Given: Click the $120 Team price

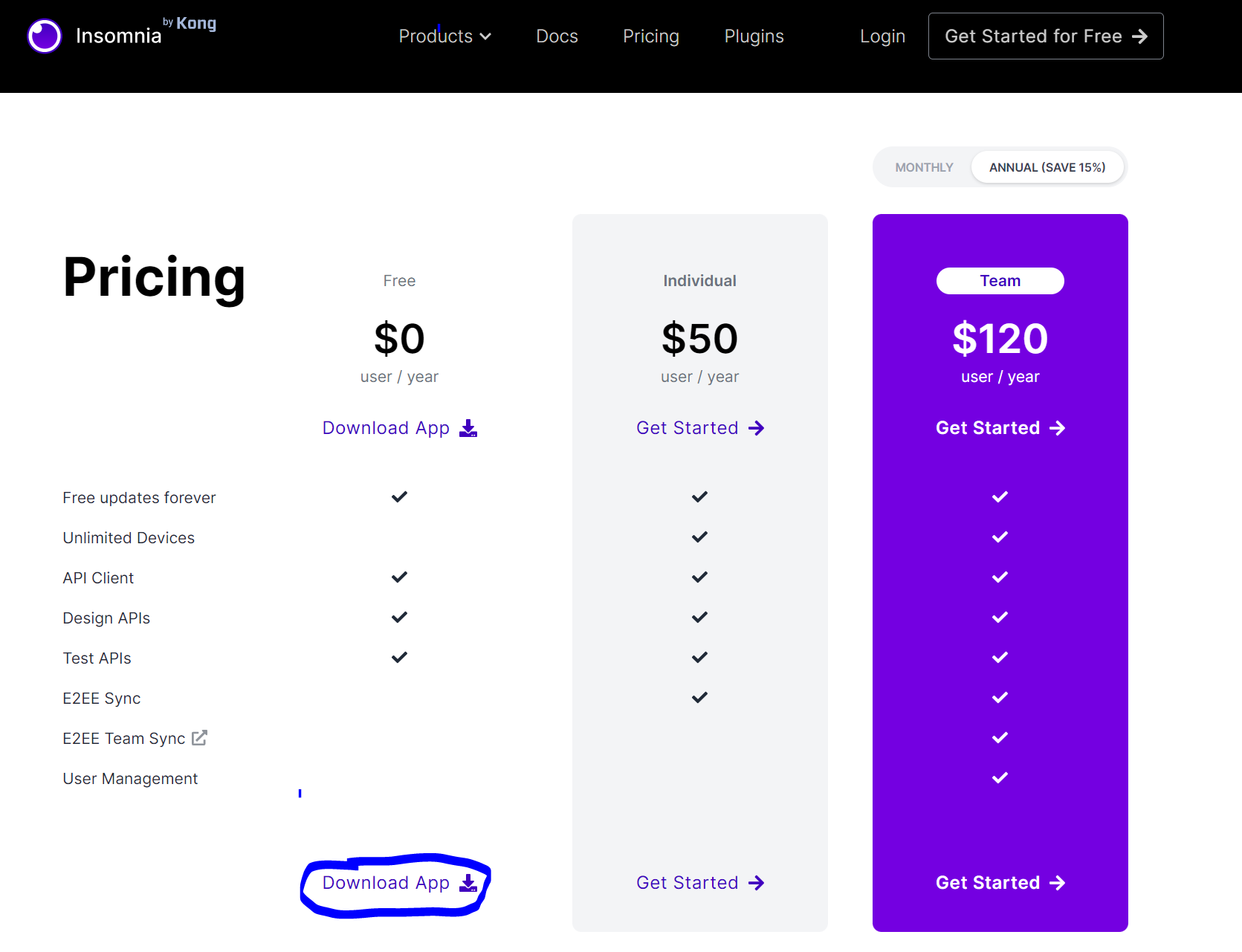Looking at the screenshot, I should tap(1000, 339).
